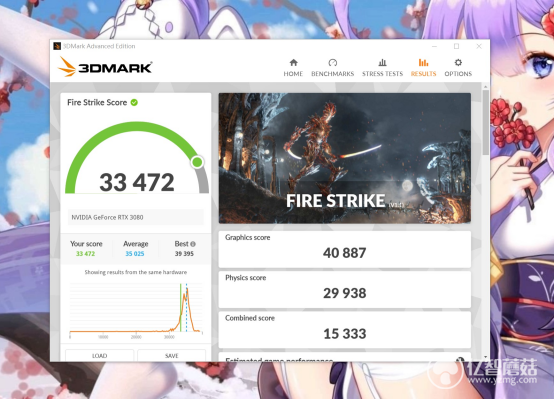
Task: Select the RESULTS bar chart icon
Action: click(423, 63)
